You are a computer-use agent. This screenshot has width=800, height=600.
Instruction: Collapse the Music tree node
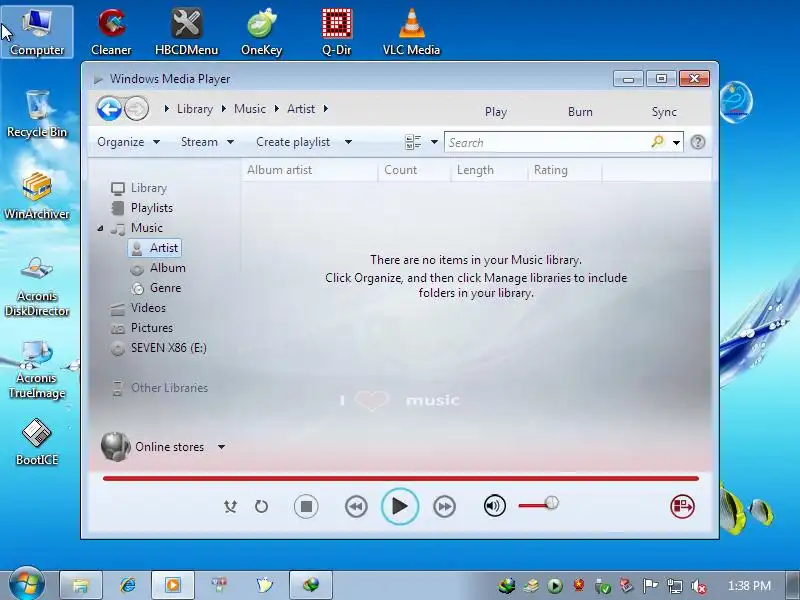pyautogui.click(x=100, y=228)
